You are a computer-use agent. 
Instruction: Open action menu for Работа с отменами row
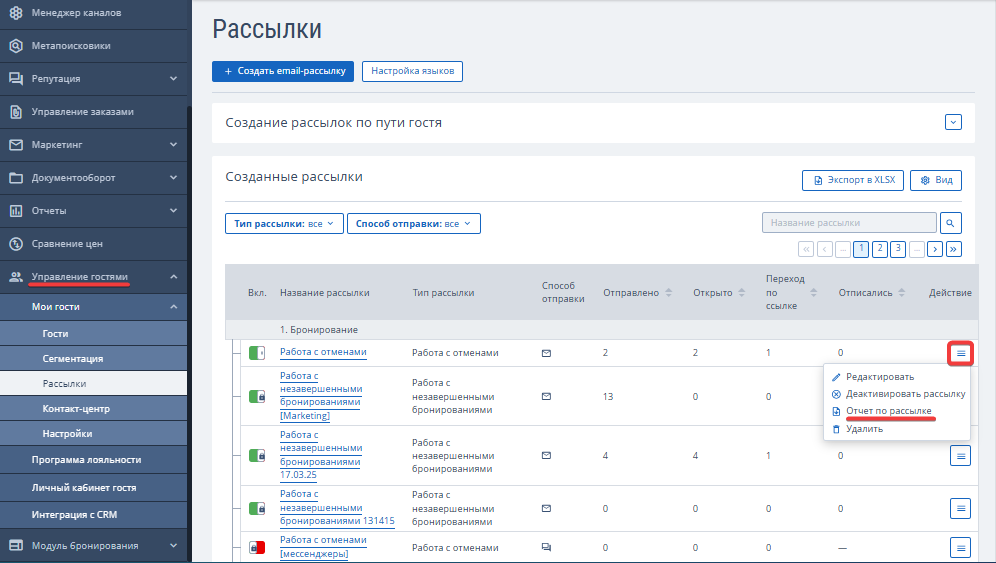click(960, 353)
